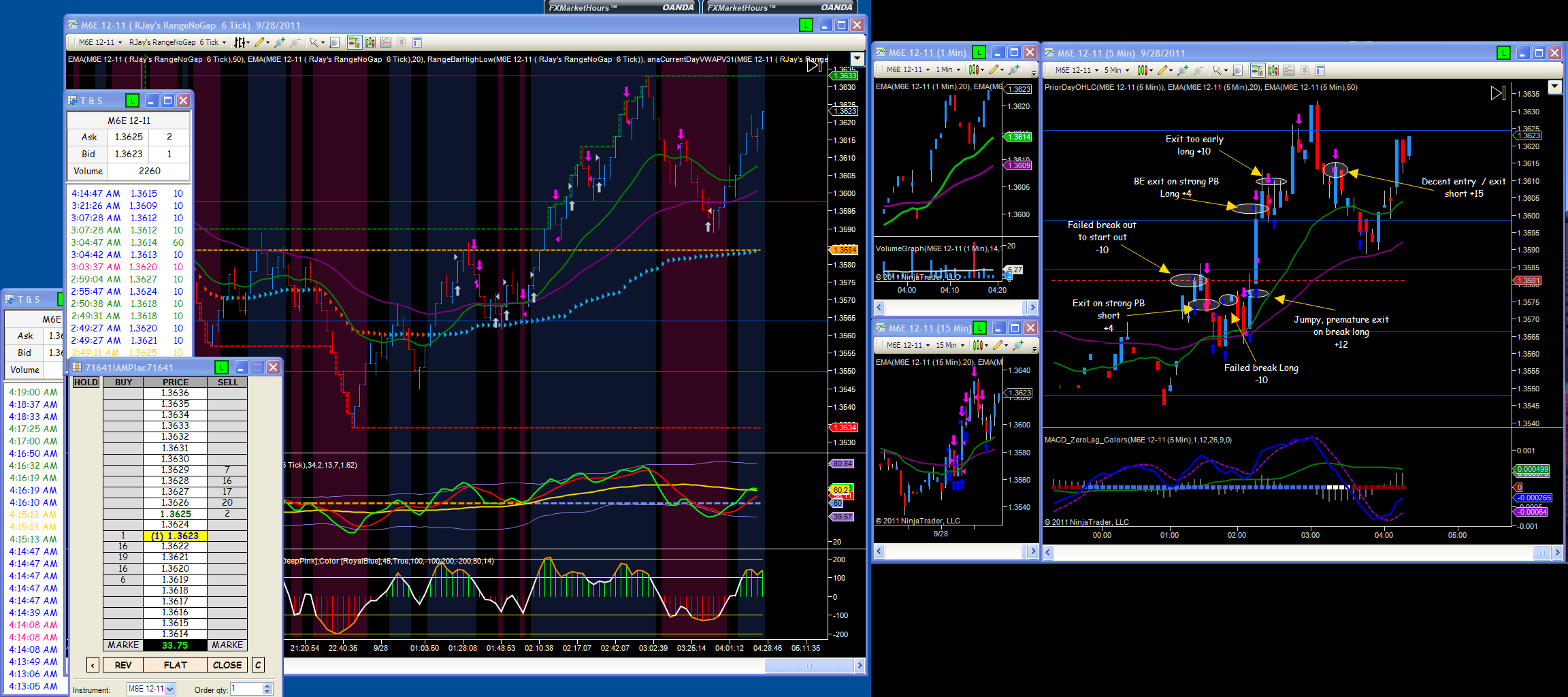The image size is (1568, 697).
Task: Expand indicator panel dropdown in 5 Min chart
Action: click(1554, 86)
